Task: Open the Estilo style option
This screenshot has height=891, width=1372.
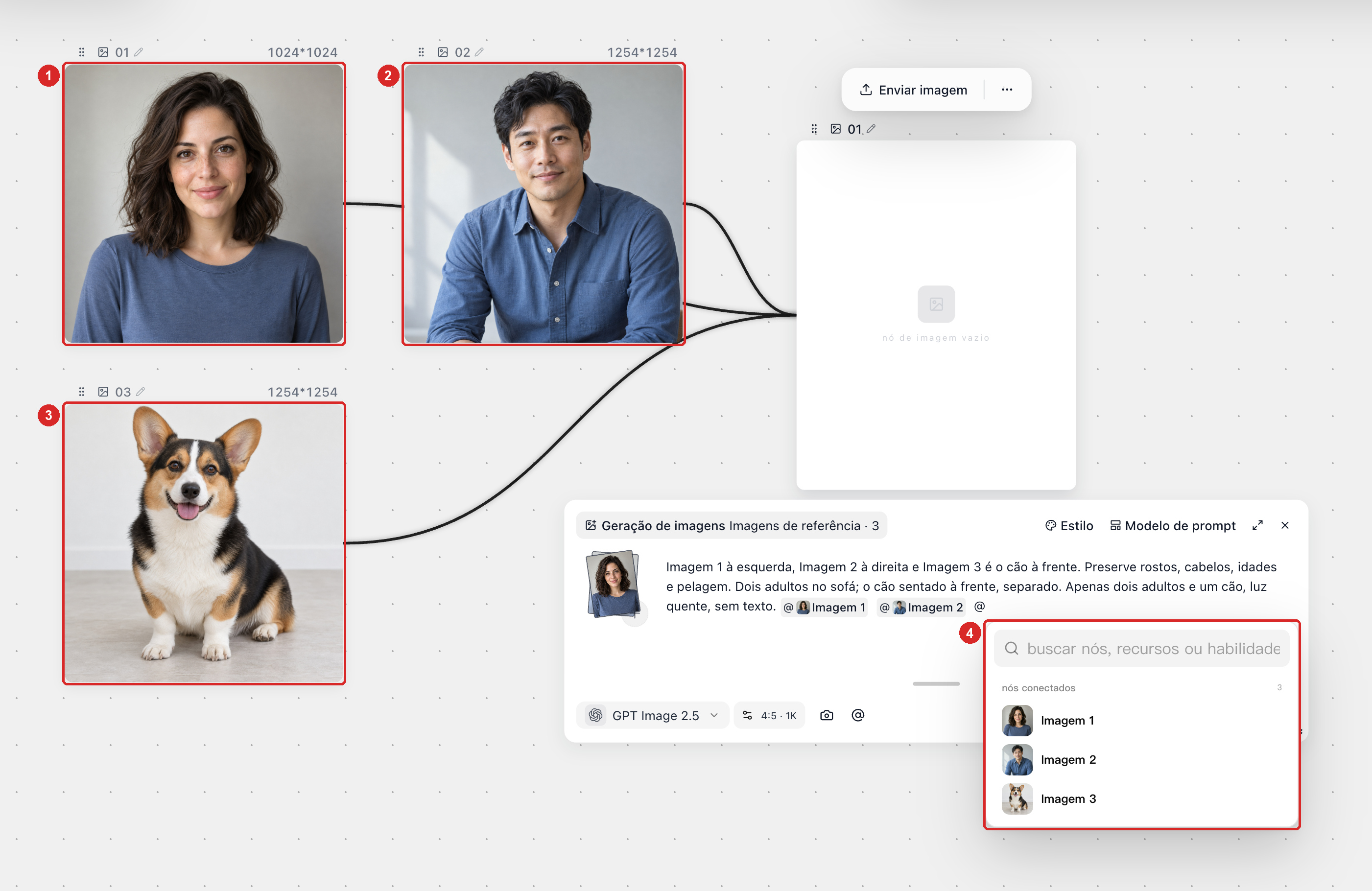Action: 1069,526
